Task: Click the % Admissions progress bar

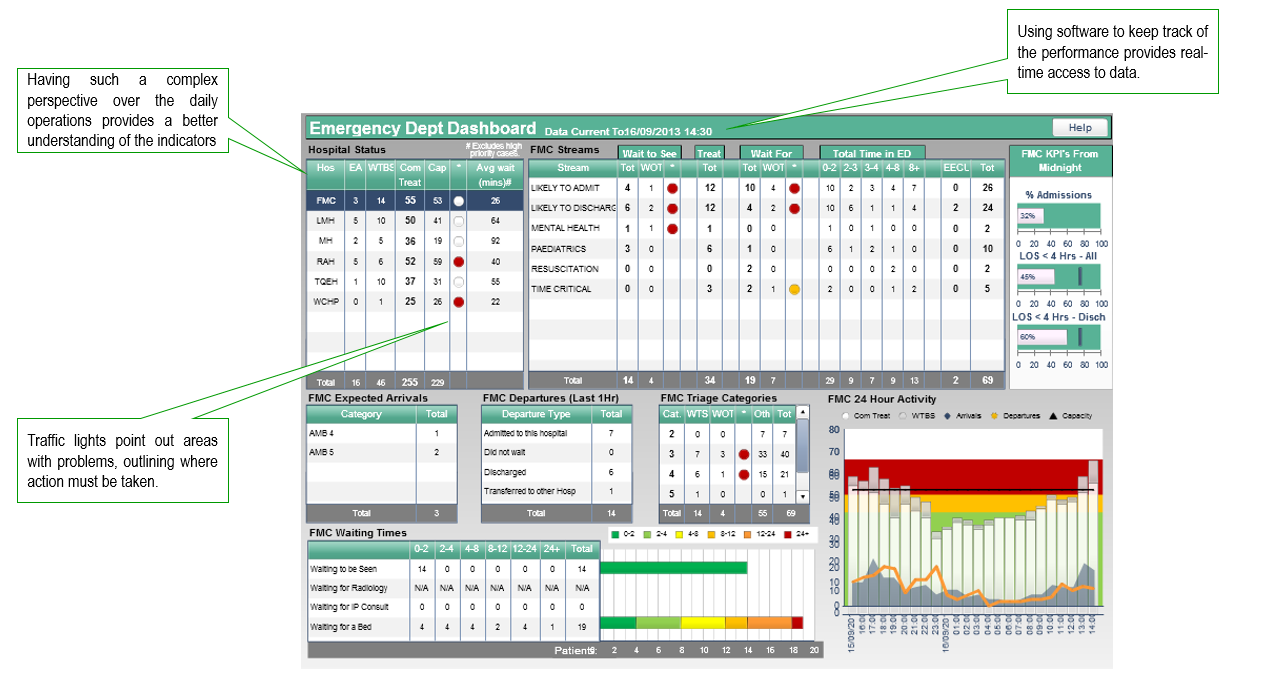Action: tap(1058, 216)
